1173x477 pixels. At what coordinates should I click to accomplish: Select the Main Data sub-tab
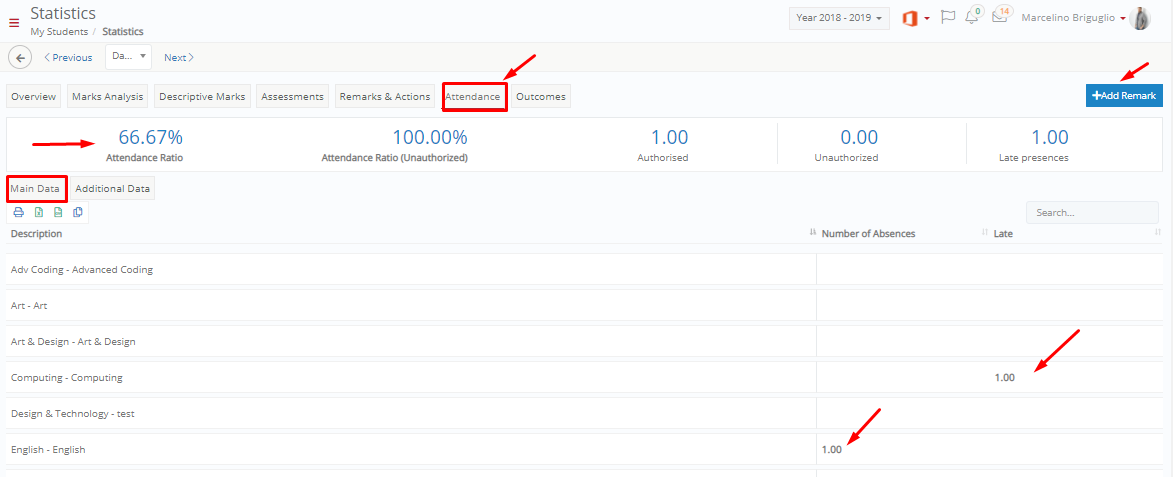click(35, 188)
